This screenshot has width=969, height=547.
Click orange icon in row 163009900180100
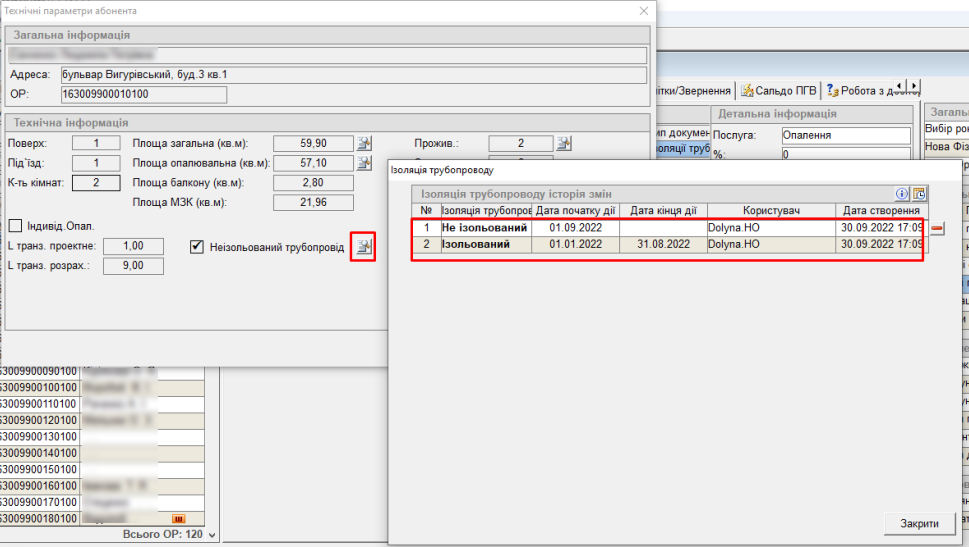tap(180, 518)
